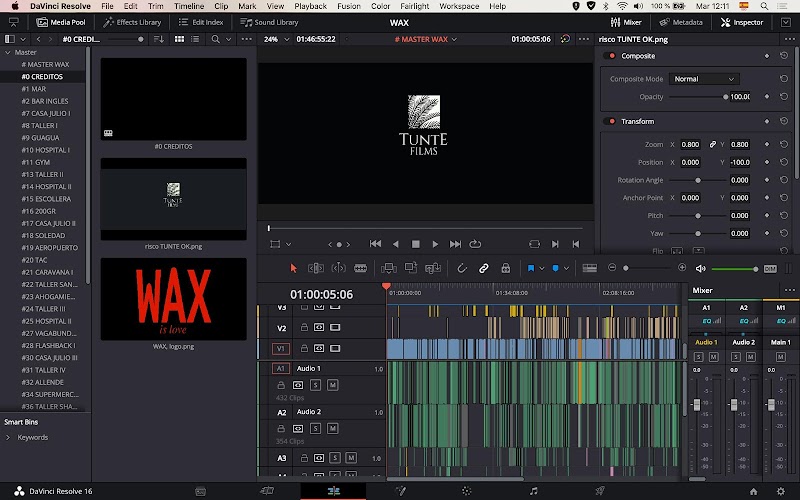
Task: Open the viewer zoom percentage dropdown
Action: (274, 39)
